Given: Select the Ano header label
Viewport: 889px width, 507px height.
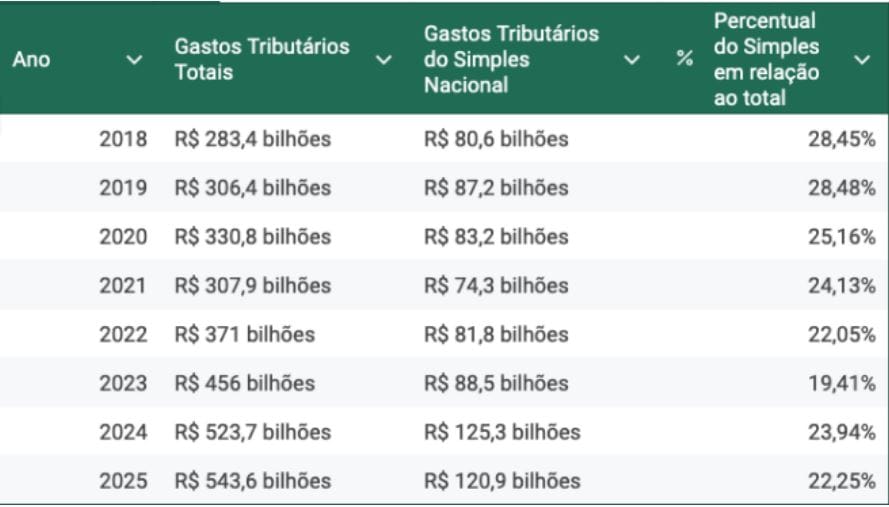Looking at the screenshot, I should click(31, 60).
